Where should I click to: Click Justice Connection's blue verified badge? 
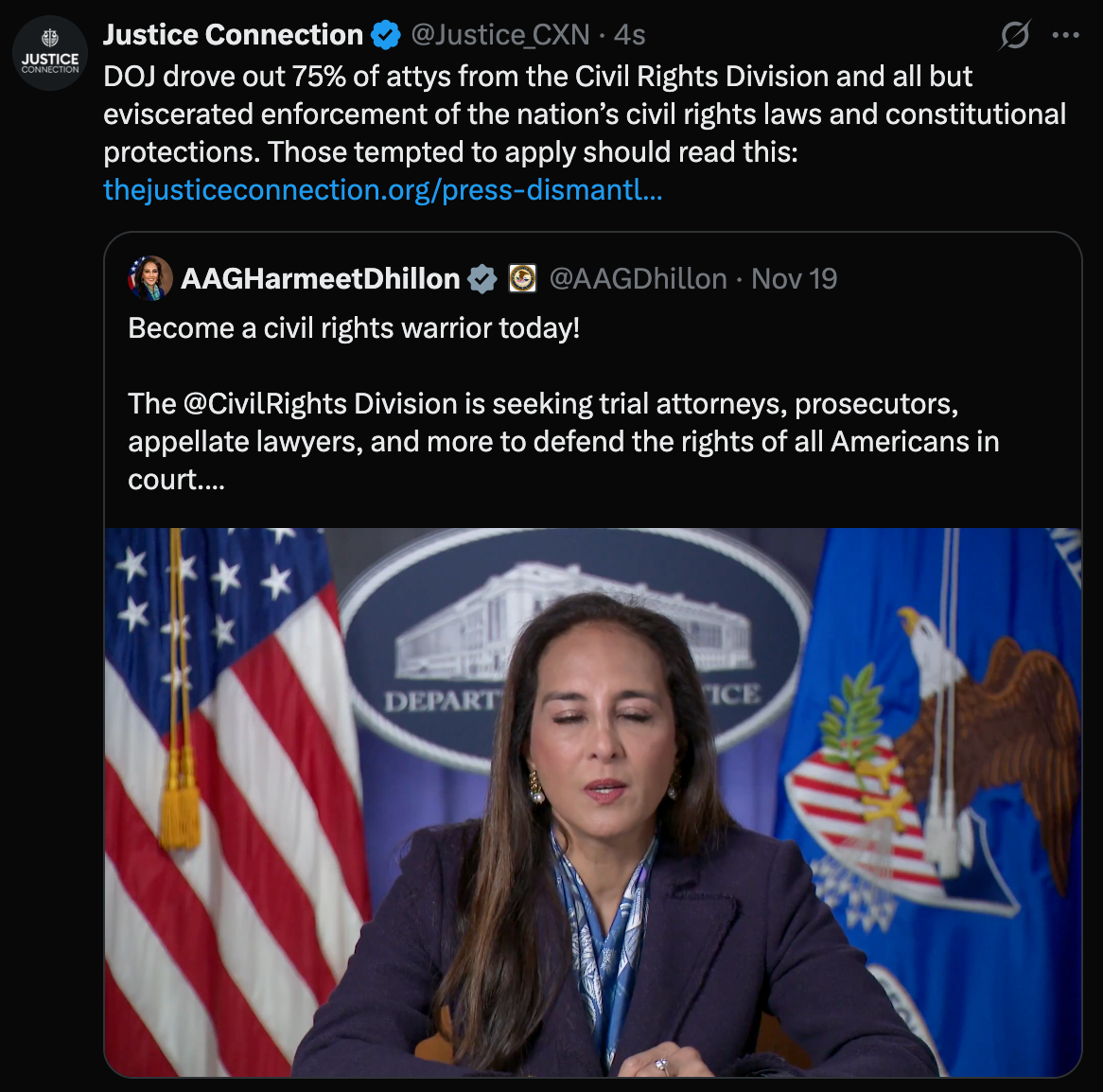(x=385, y=36)
